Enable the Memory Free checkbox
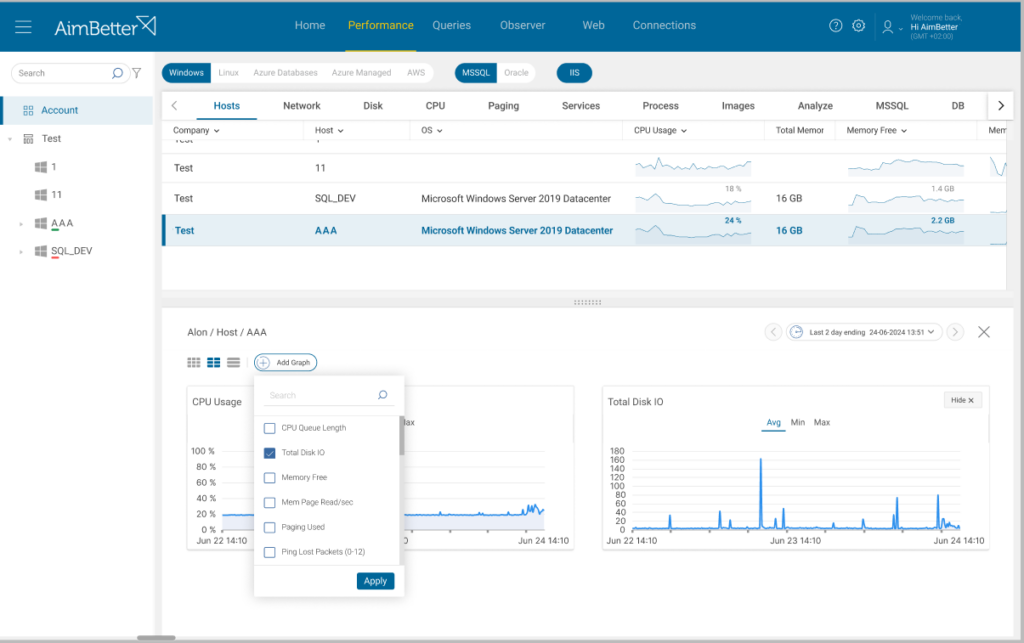 pyautogui.click(x=269, y=478)
